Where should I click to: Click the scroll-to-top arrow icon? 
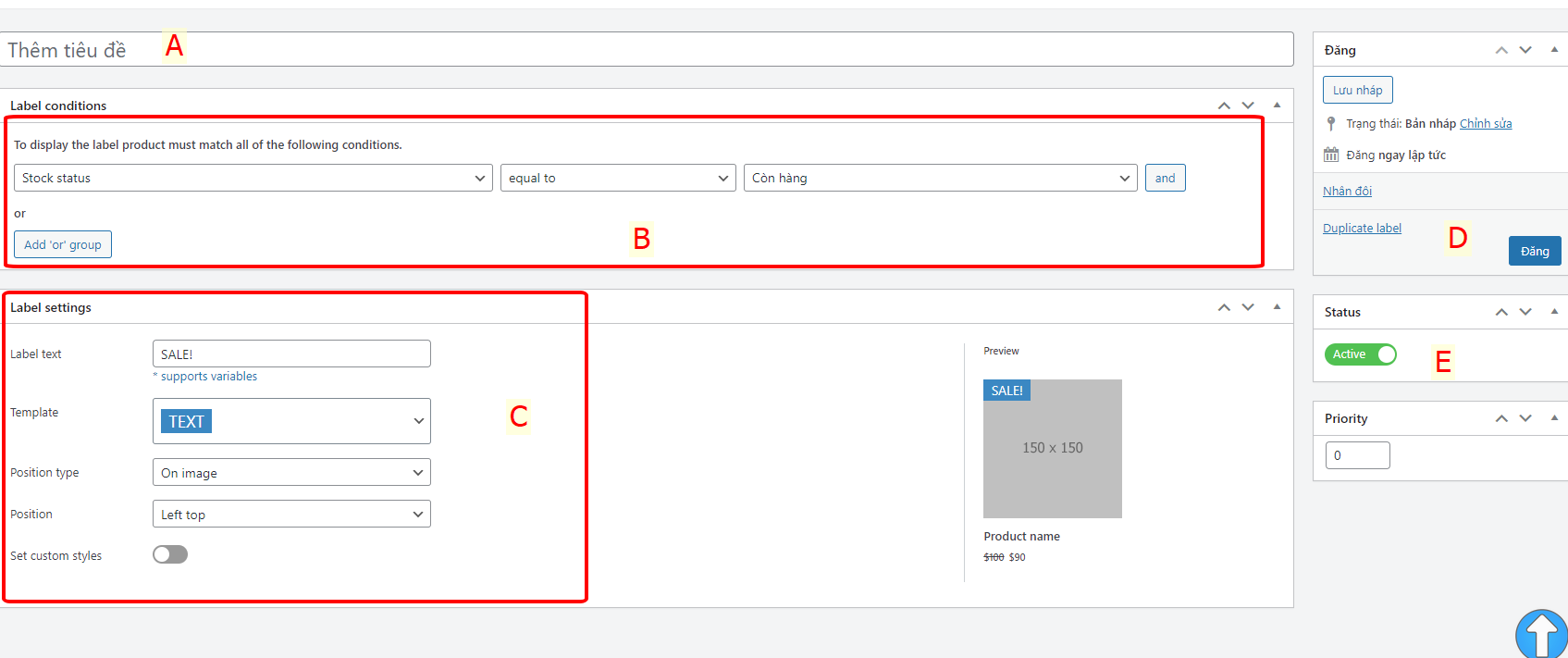click(x=1541, y=634)
